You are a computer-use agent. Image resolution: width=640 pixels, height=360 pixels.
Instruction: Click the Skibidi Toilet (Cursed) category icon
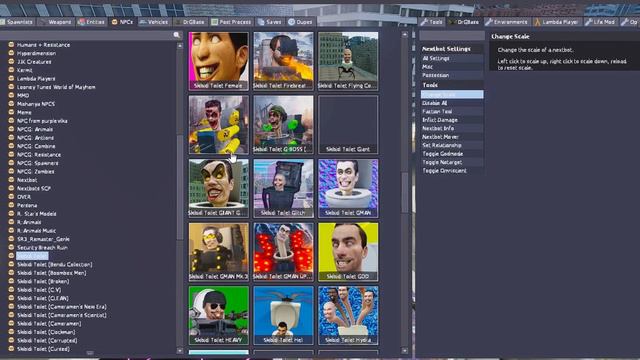point(11,349)
